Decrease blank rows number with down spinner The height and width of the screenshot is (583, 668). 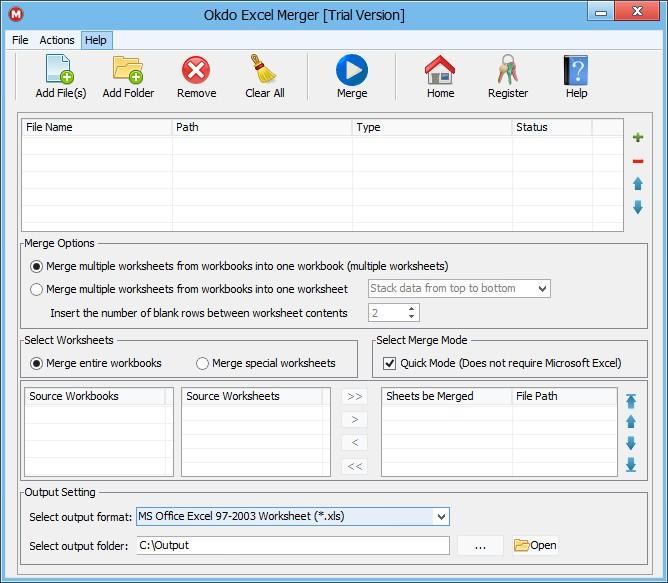411,316
